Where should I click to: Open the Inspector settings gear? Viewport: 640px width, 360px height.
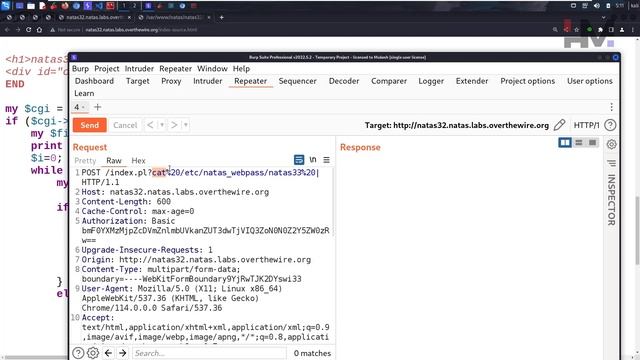pos(611,144)
